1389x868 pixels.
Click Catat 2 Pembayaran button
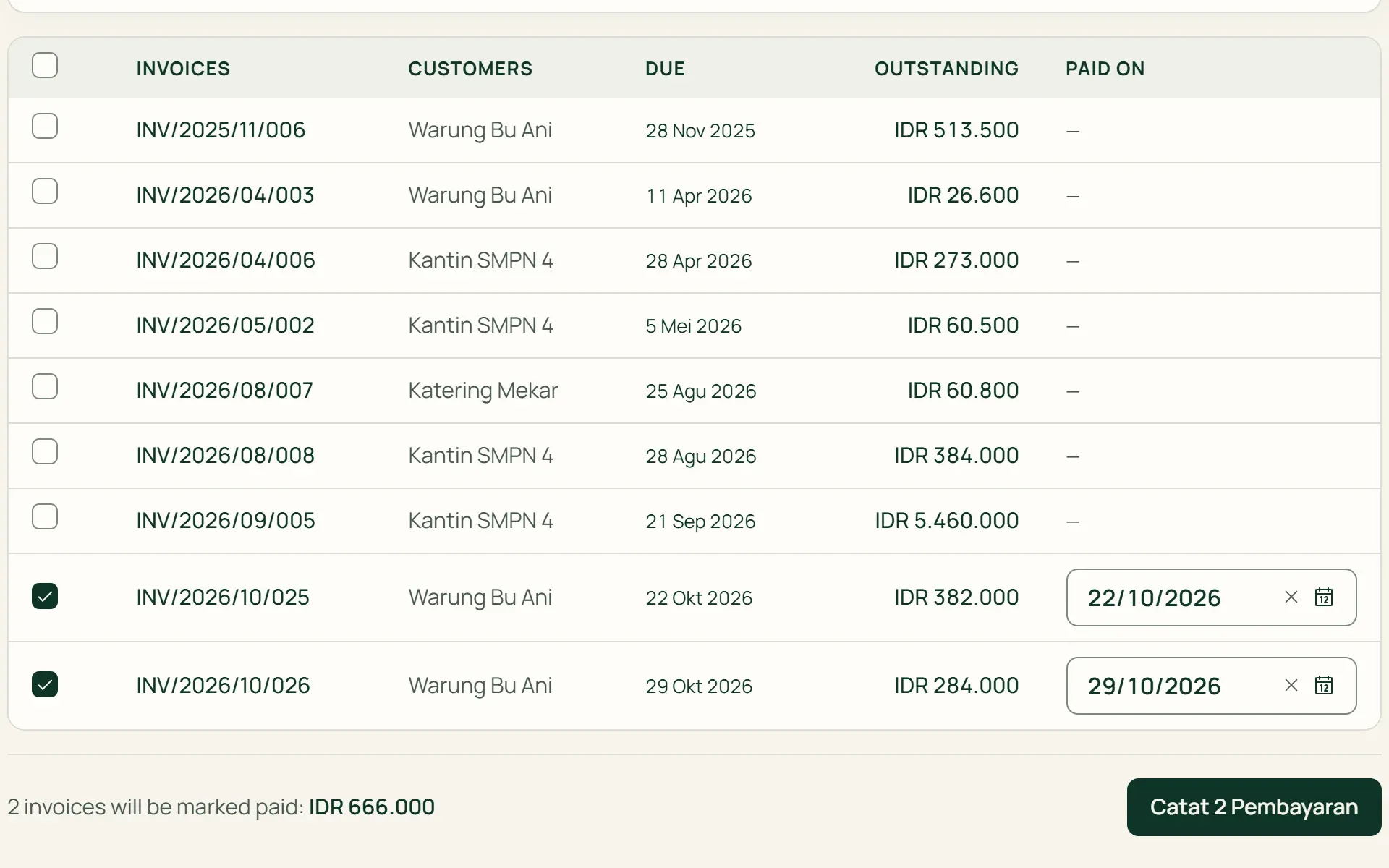[1254, 807]
